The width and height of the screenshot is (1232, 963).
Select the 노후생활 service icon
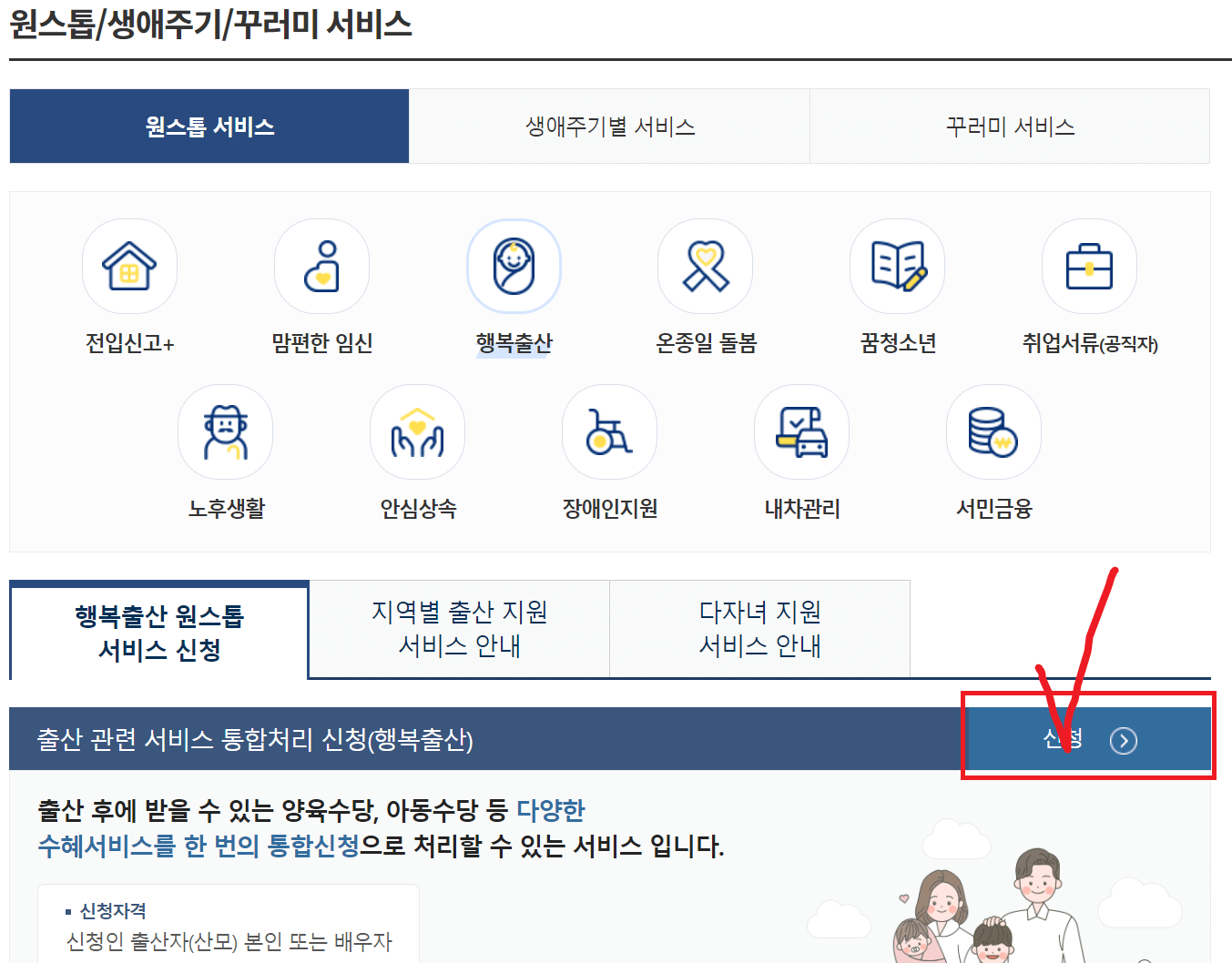click(x=225, y=431)
